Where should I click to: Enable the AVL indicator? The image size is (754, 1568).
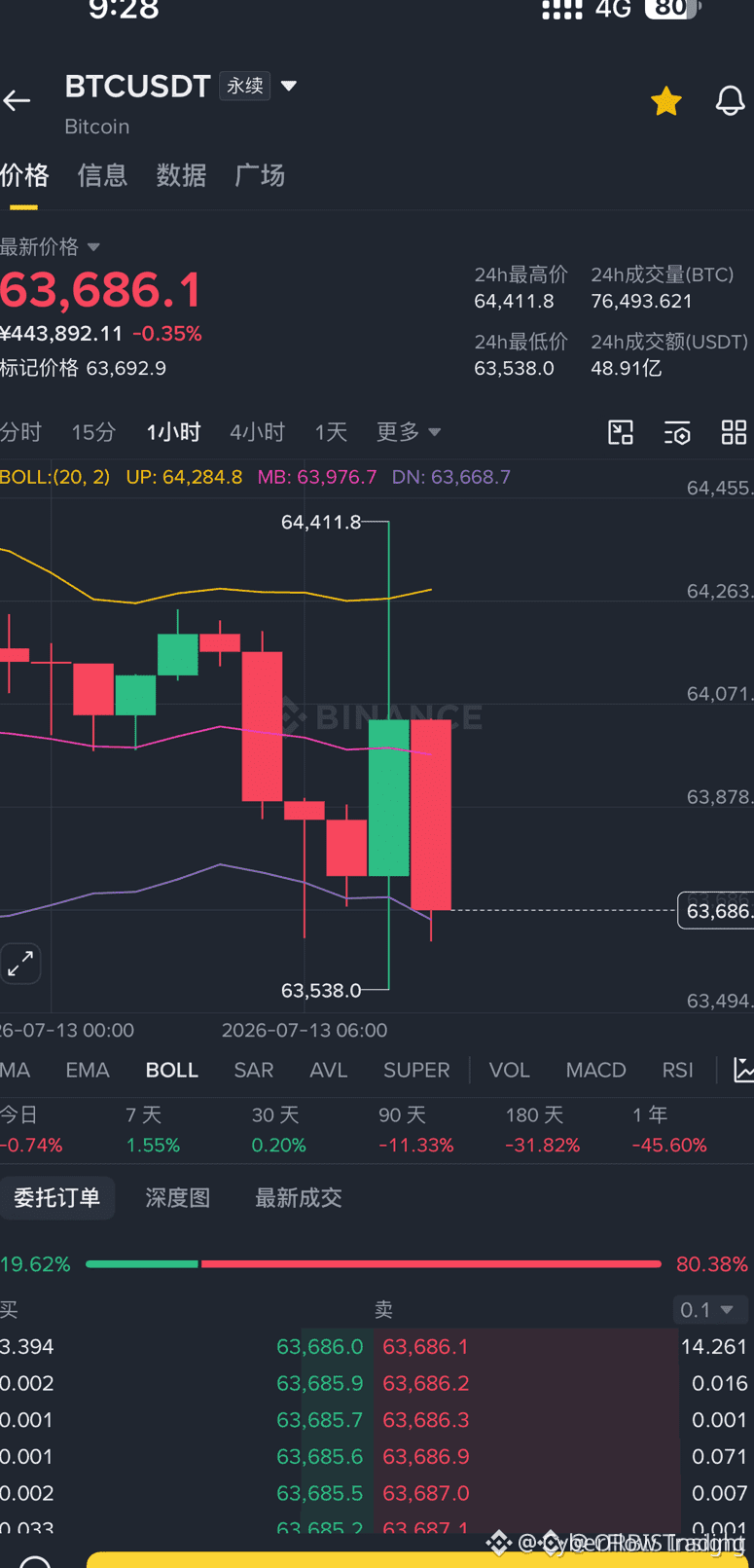(329, 1070)
